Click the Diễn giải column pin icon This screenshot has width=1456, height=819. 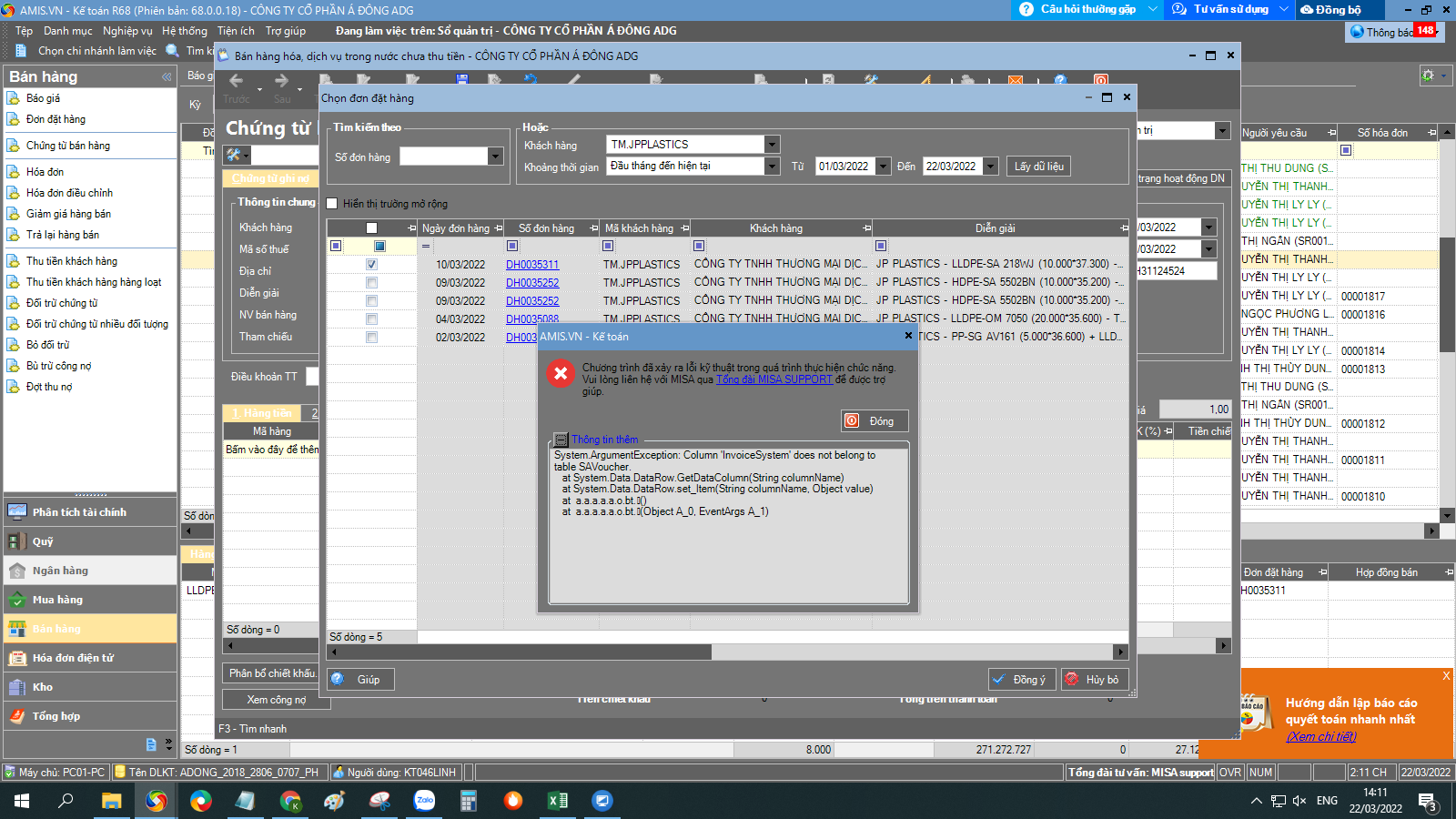tap(1124, 228)
